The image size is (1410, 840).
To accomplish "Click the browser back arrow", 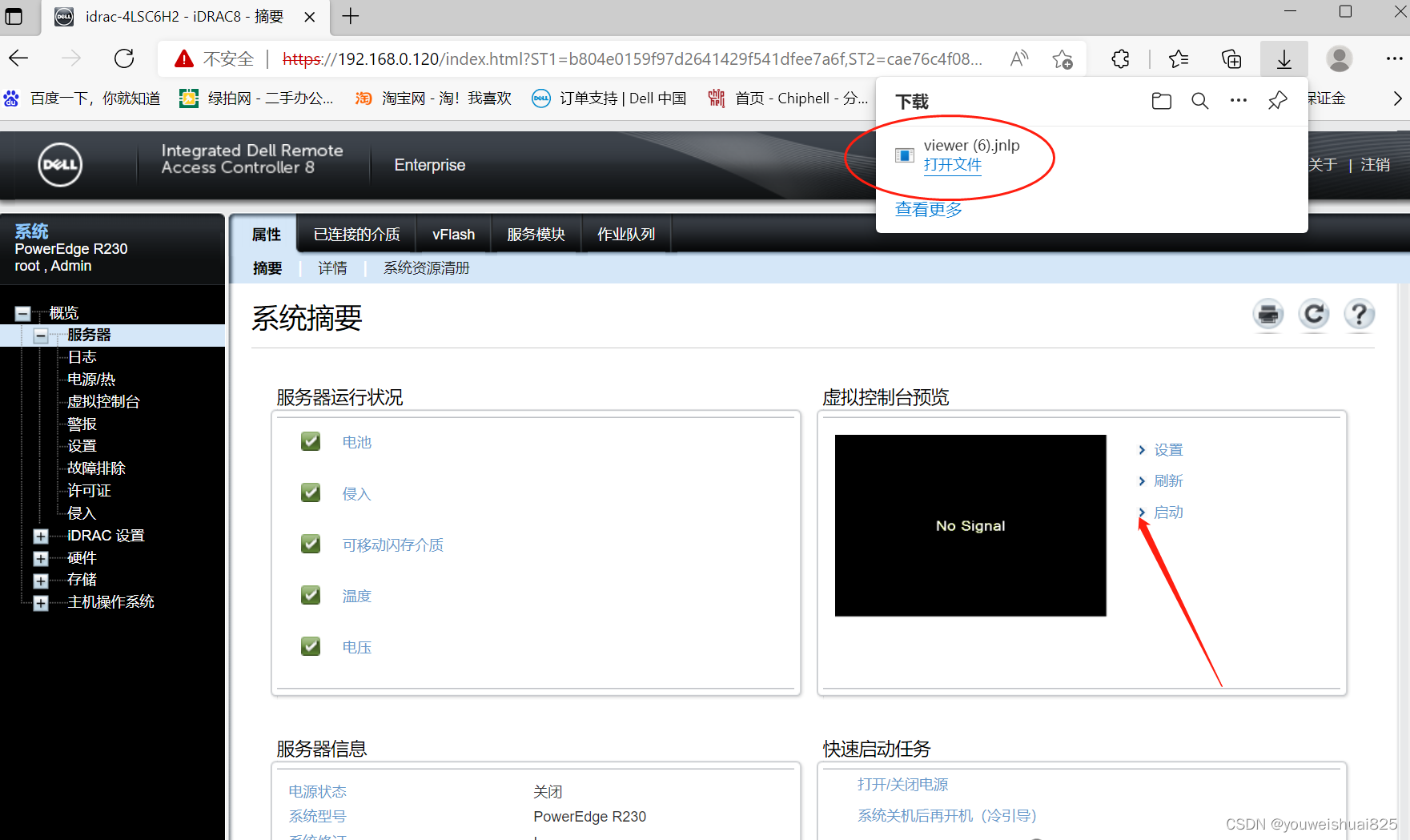I will point(18,58).
